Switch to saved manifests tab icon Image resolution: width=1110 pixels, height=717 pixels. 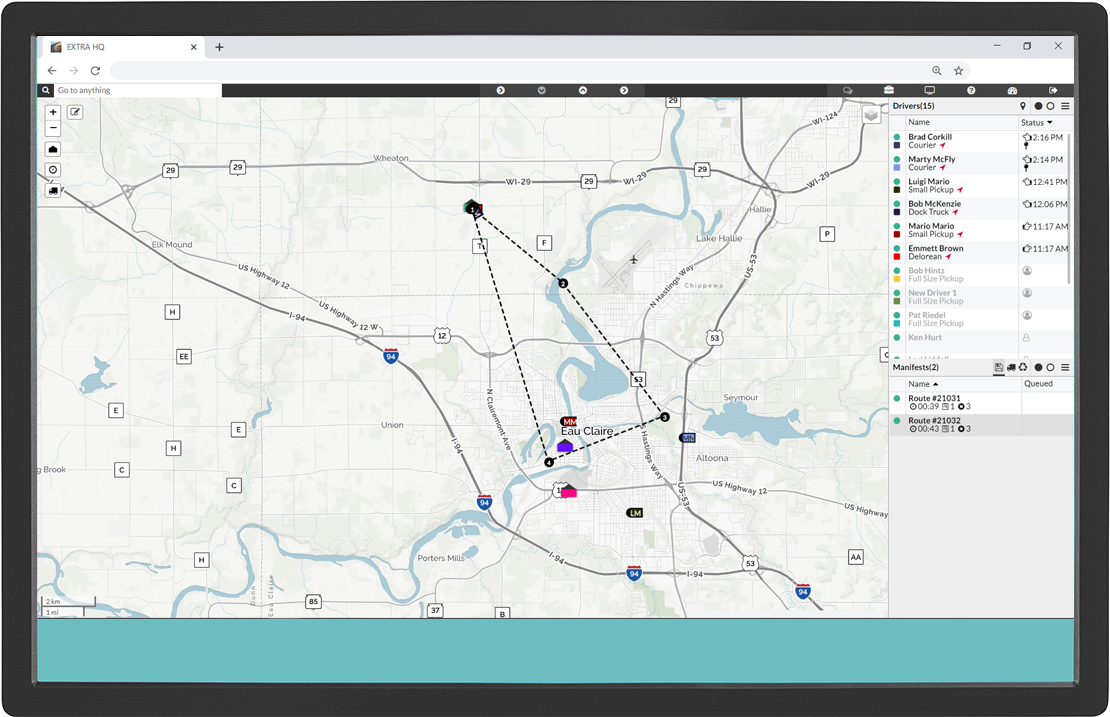999,368
